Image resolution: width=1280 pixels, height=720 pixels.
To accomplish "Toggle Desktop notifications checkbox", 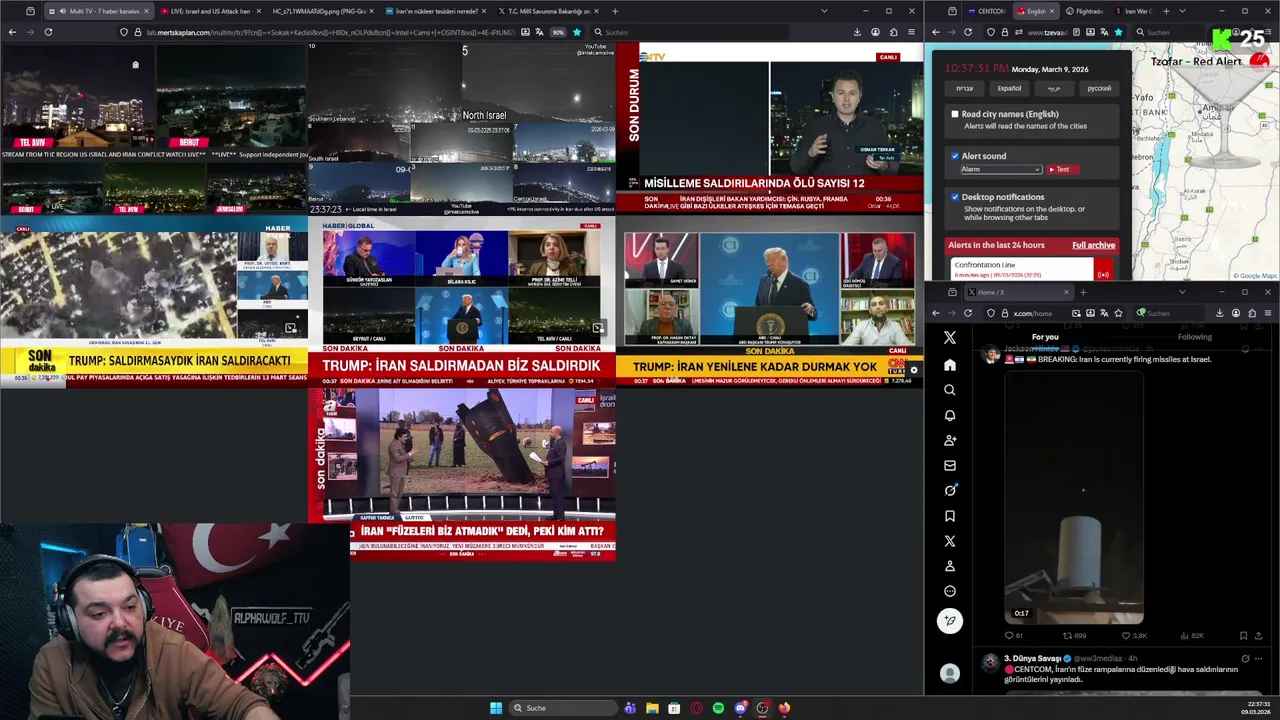I will (x=955, y=197).
